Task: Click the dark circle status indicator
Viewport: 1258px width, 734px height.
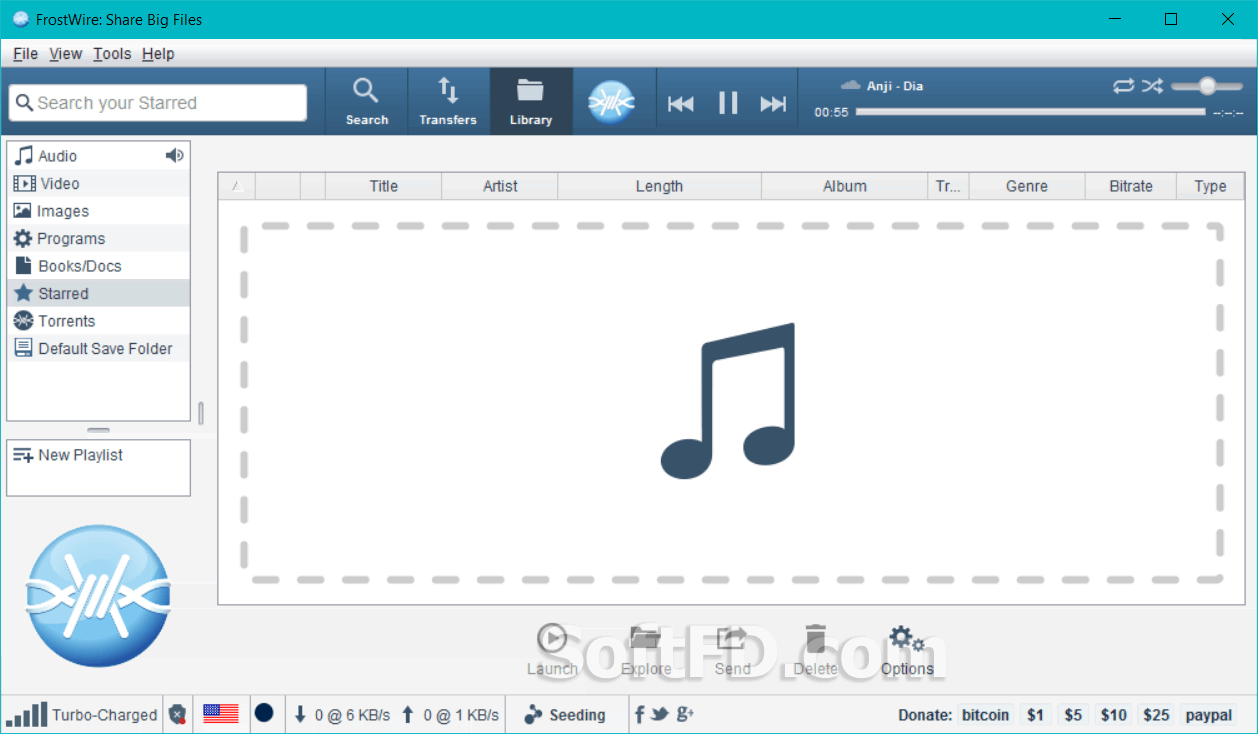Action: pyautogui.click(x=264, y=713)
